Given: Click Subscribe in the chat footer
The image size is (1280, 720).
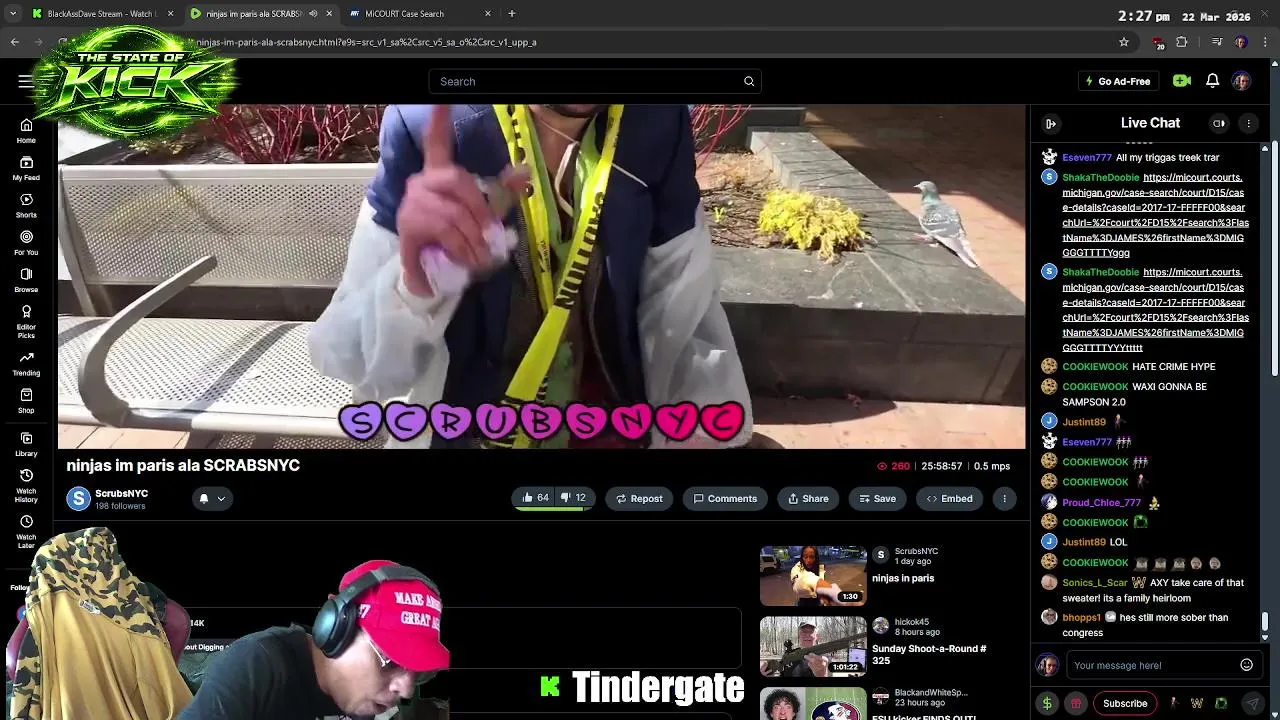Looking at the screenshot, I should click(x=1125, y=703).
